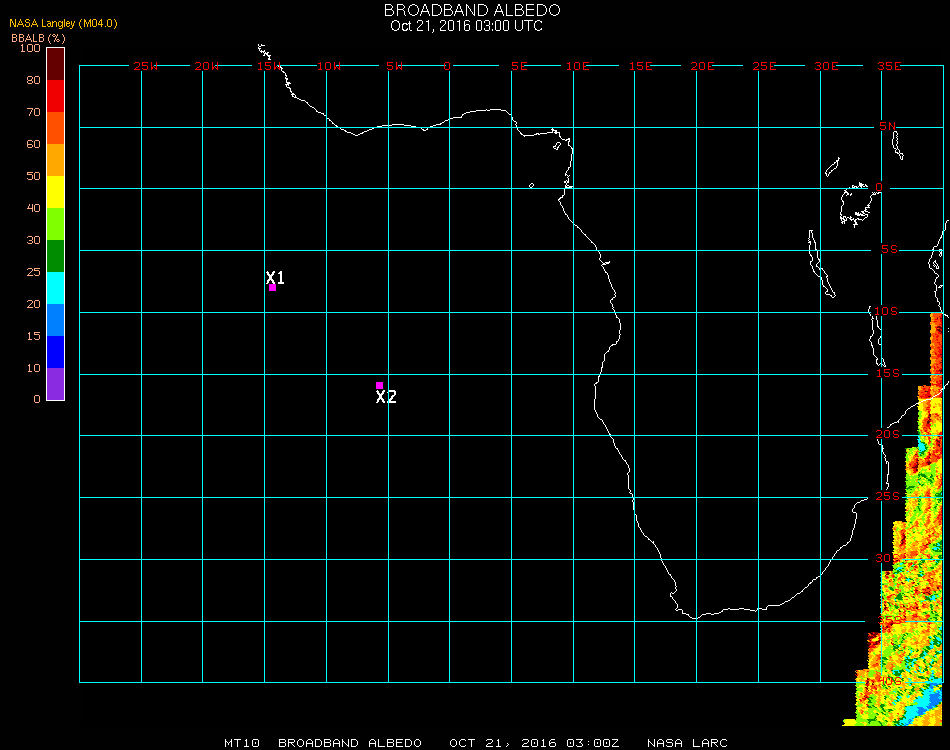Click the 5N latitude label
Viewport: 950px width, 750px height.
tap(888, 126)
